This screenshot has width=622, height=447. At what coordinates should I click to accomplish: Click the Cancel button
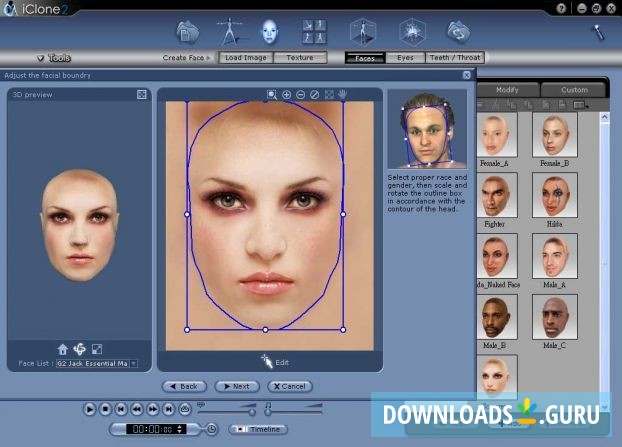[x=290, y=386]
